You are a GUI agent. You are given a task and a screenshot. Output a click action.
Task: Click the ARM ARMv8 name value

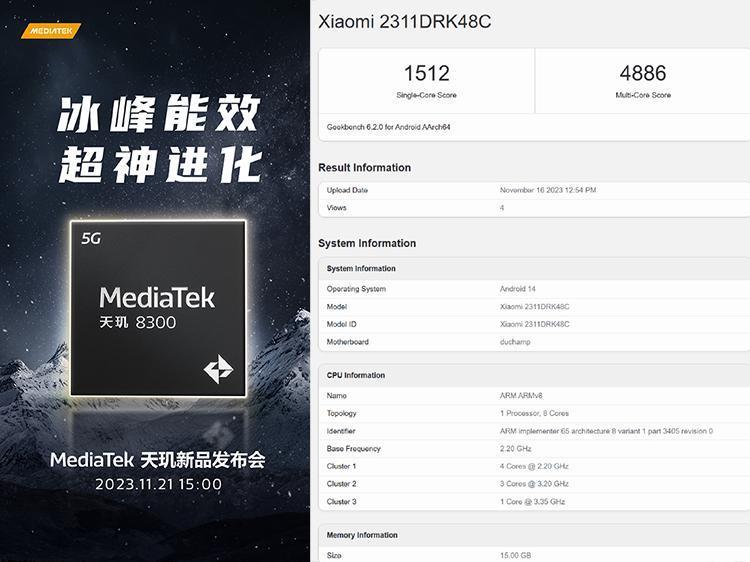pyautogui.click(x=521, y=396)
